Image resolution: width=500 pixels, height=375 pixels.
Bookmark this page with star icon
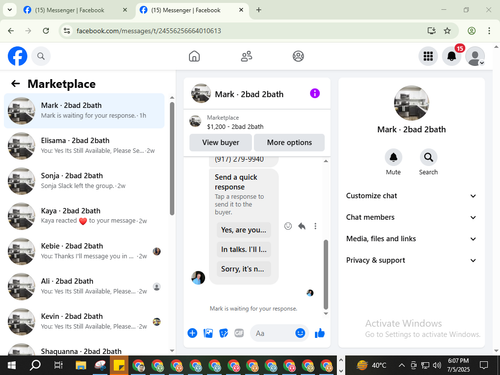[x=447, y=31]
